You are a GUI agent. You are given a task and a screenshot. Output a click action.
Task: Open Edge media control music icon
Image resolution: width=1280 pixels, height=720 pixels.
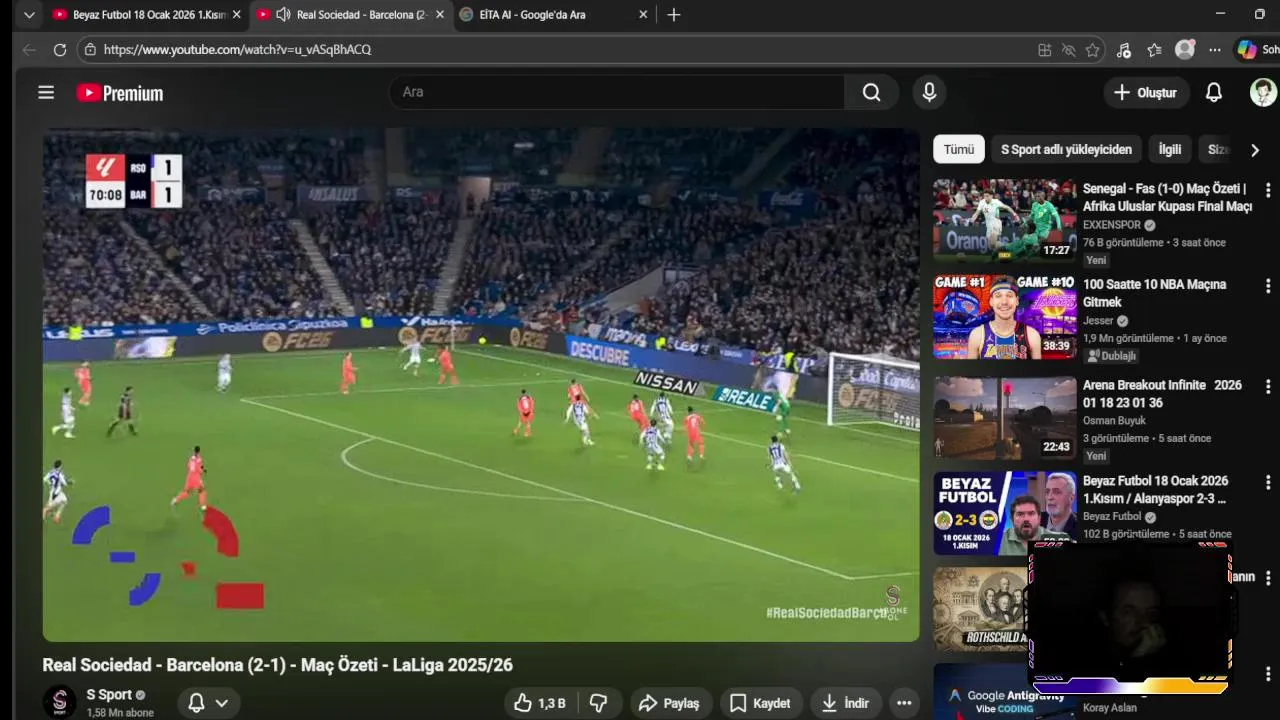(x=1124, y=49)
